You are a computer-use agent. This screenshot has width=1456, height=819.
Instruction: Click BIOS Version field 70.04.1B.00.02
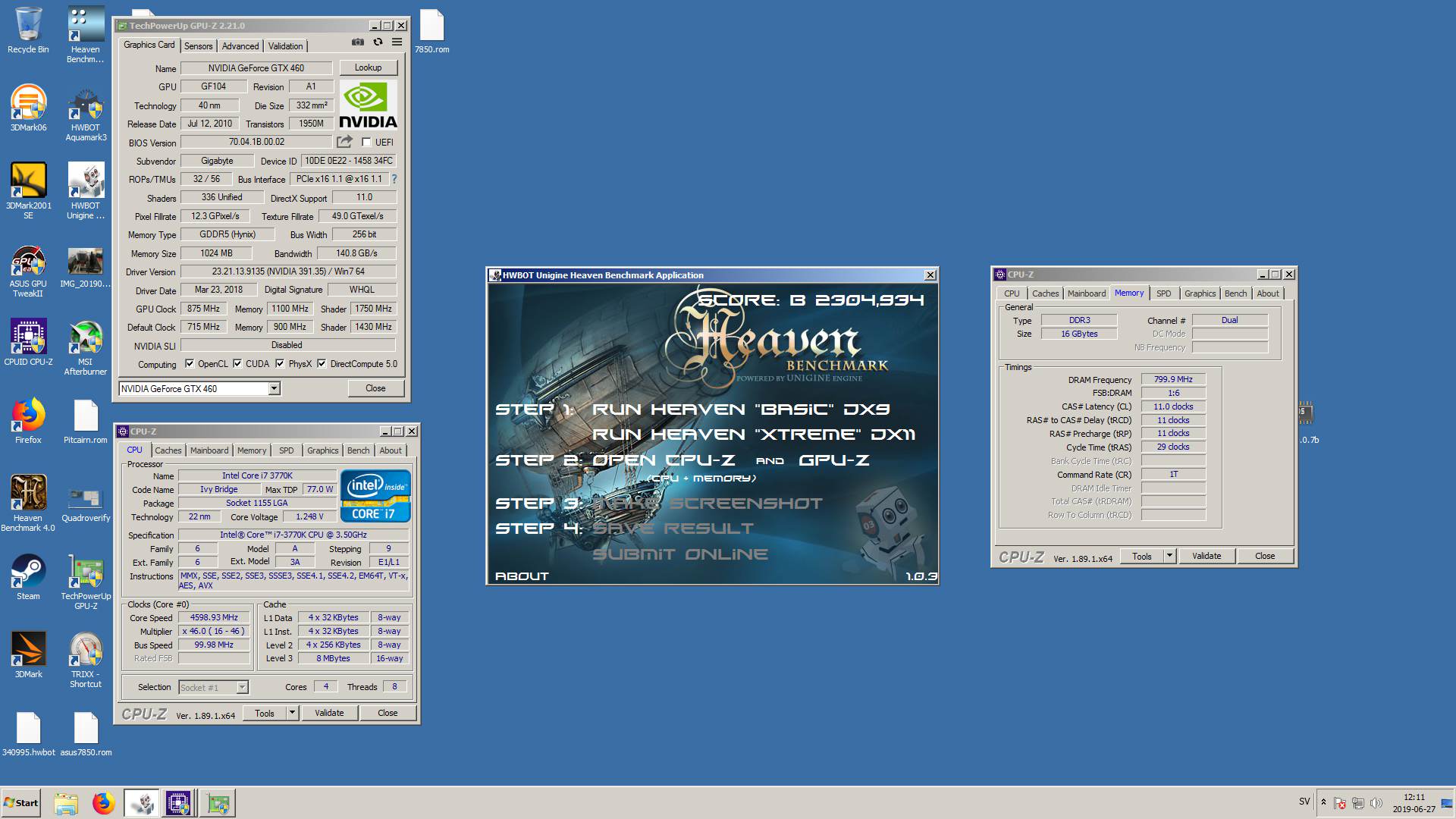point(256,142)
